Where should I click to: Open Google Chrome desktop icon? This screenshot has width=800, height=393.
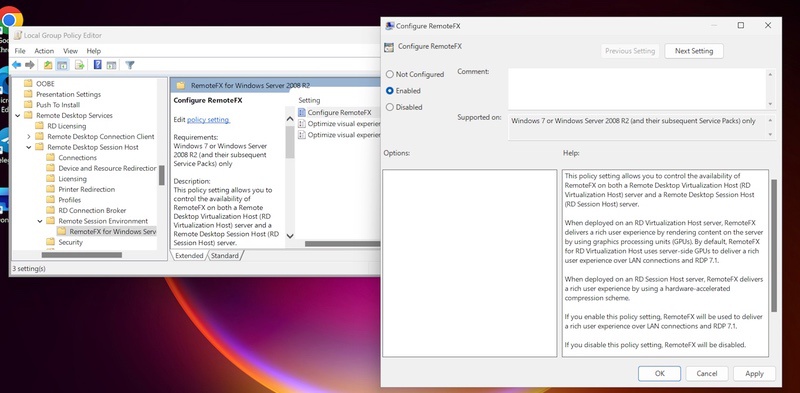(x=9, y=19)
